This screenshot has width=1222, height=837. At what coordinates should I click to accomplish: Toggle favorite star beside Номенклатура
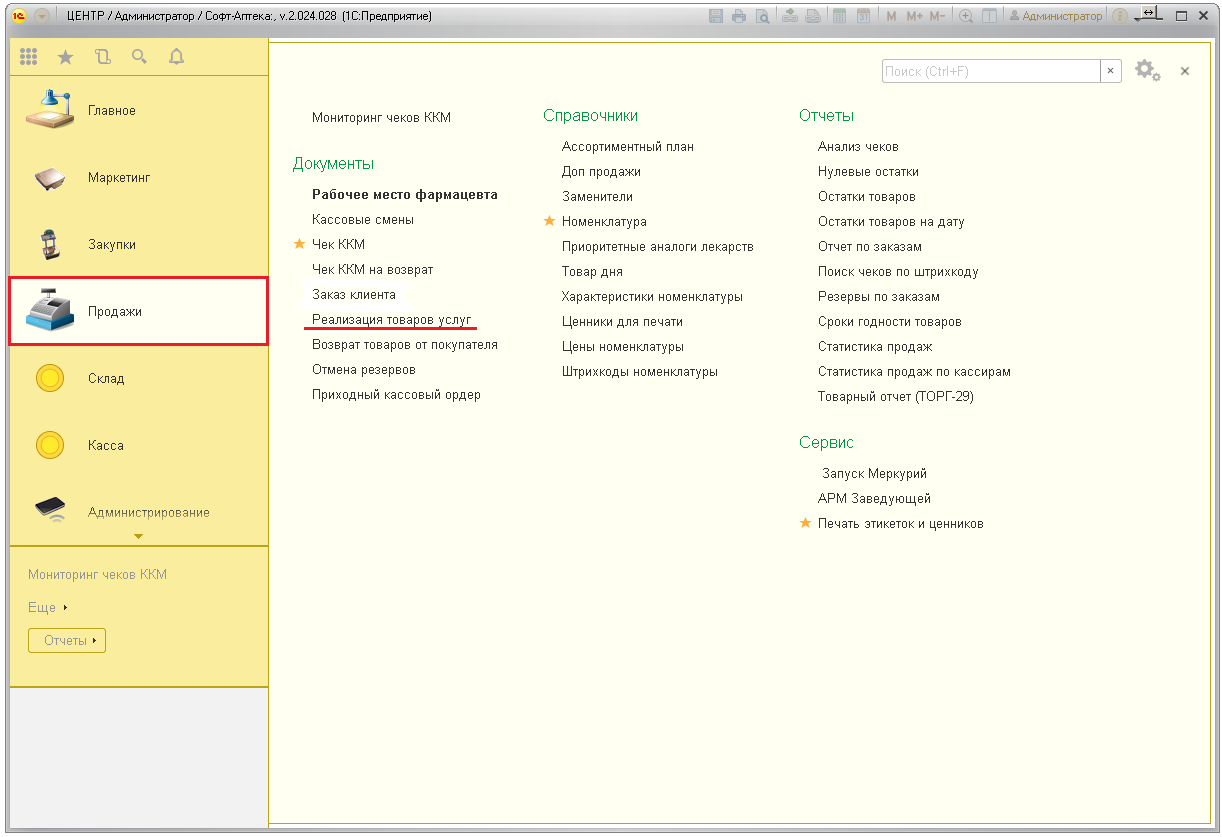click(x=549, y=221)
